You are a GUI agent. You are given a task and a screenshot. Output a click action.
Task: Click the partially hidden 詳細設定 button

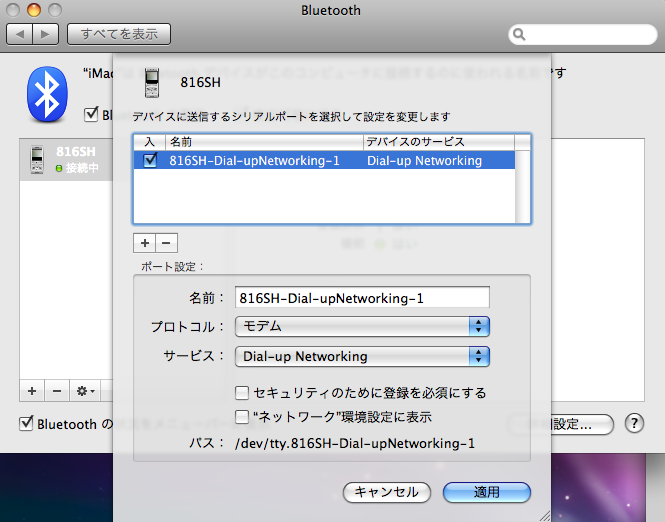pos(583,424)
